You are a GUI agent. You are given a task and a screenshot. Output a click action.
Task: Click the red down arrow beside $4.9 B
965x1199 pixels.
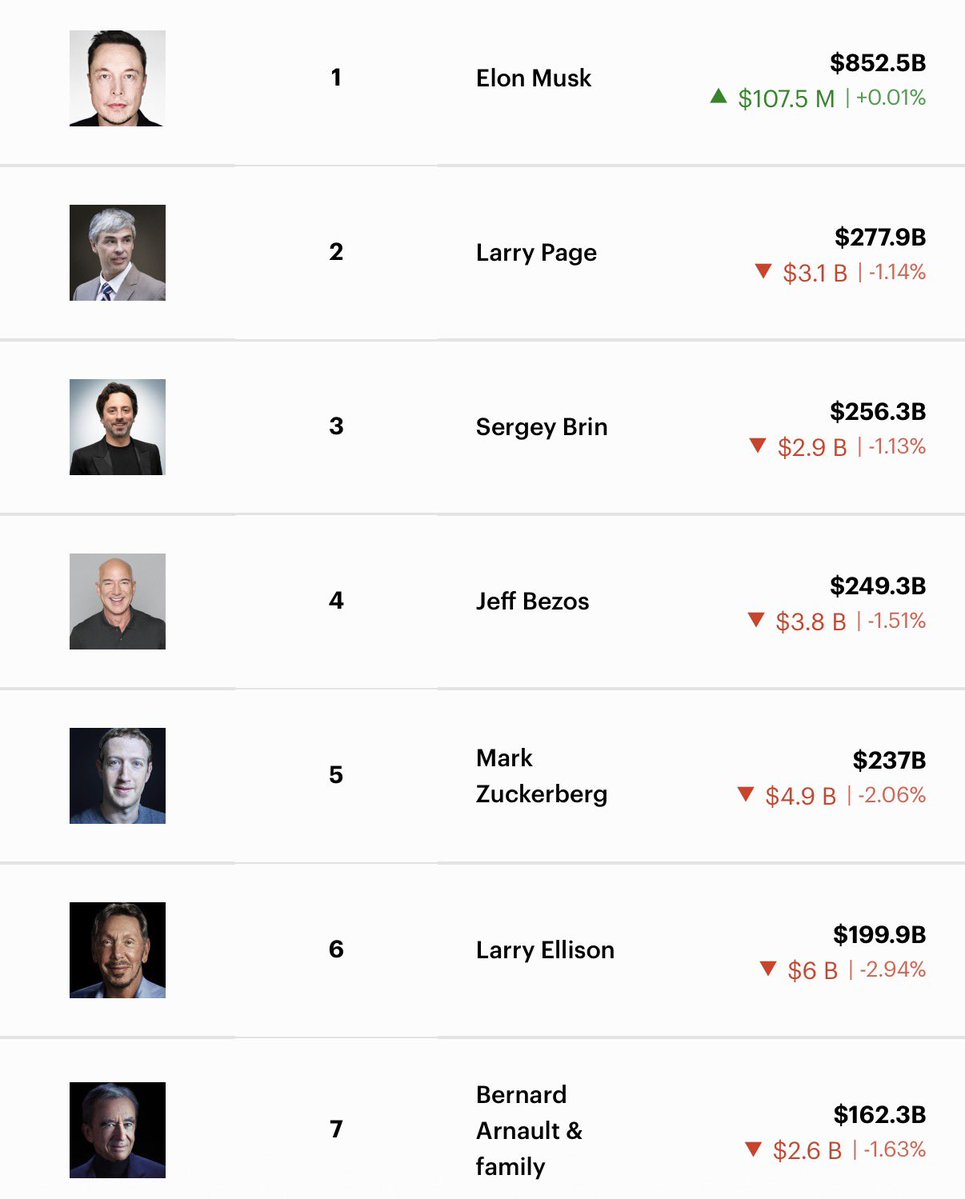coord(745,794)
